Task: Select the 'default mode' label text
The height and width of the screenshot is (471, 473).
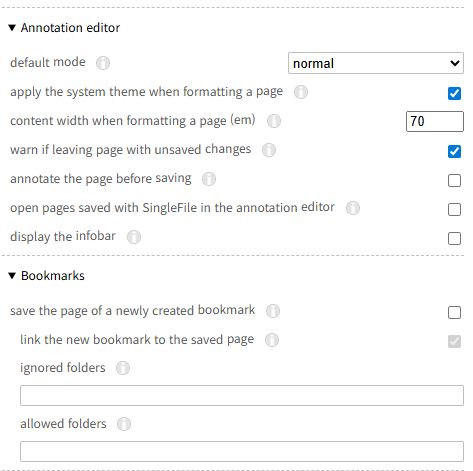Action: tap(48, 62)
